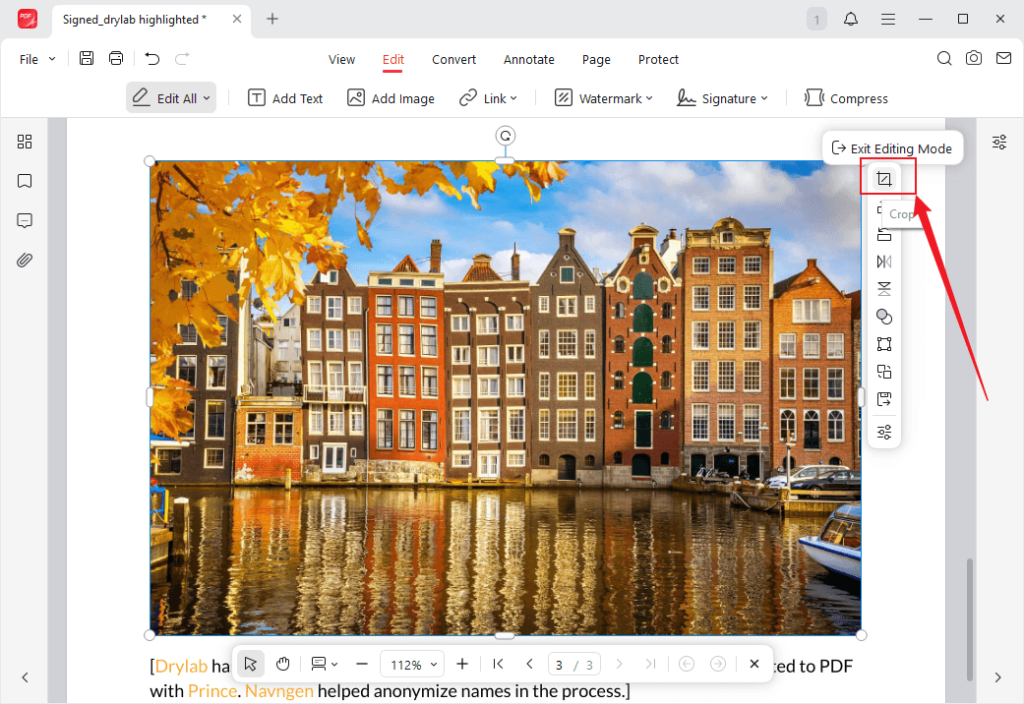Select the Crop tool in the image panel
1024x704 pixels.
point(884,177)
